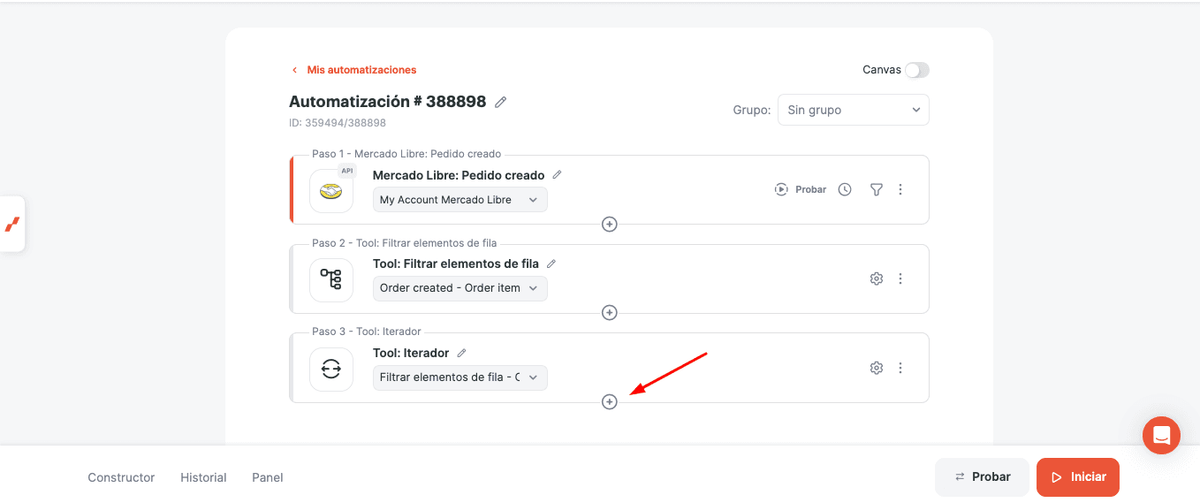The height and width of the screenshot is (504, 1200).
Task: Click the Filtrar elementos de fila tool icon
Action: pyautogui.click(x=331, y=279)
